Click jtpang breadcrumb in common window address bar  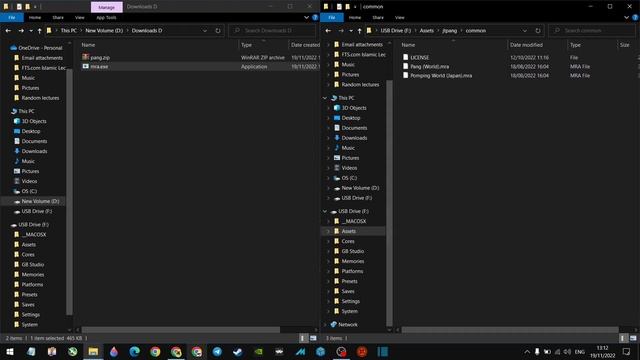click(x=450, y=31)
